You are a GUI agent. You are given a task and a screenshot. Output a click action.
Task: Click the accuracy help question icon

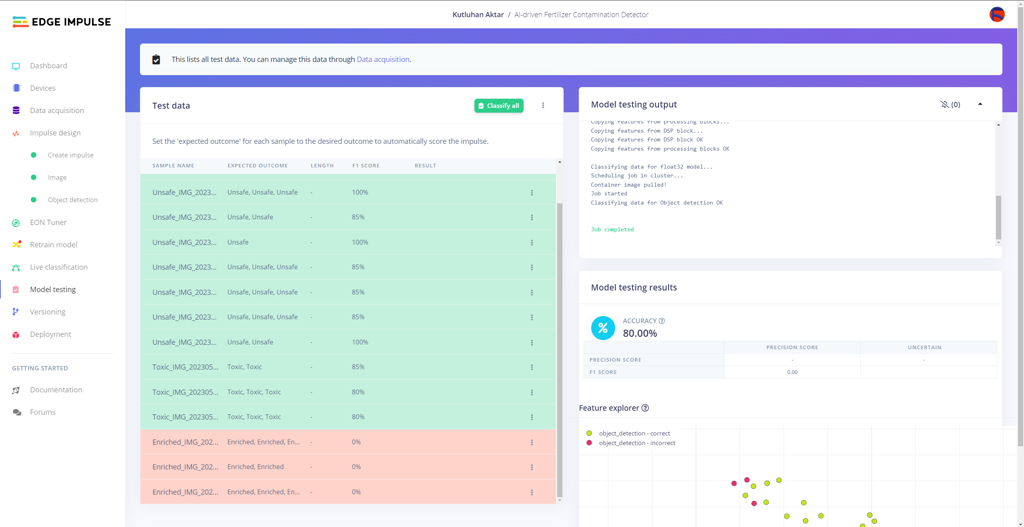point(661,321)
